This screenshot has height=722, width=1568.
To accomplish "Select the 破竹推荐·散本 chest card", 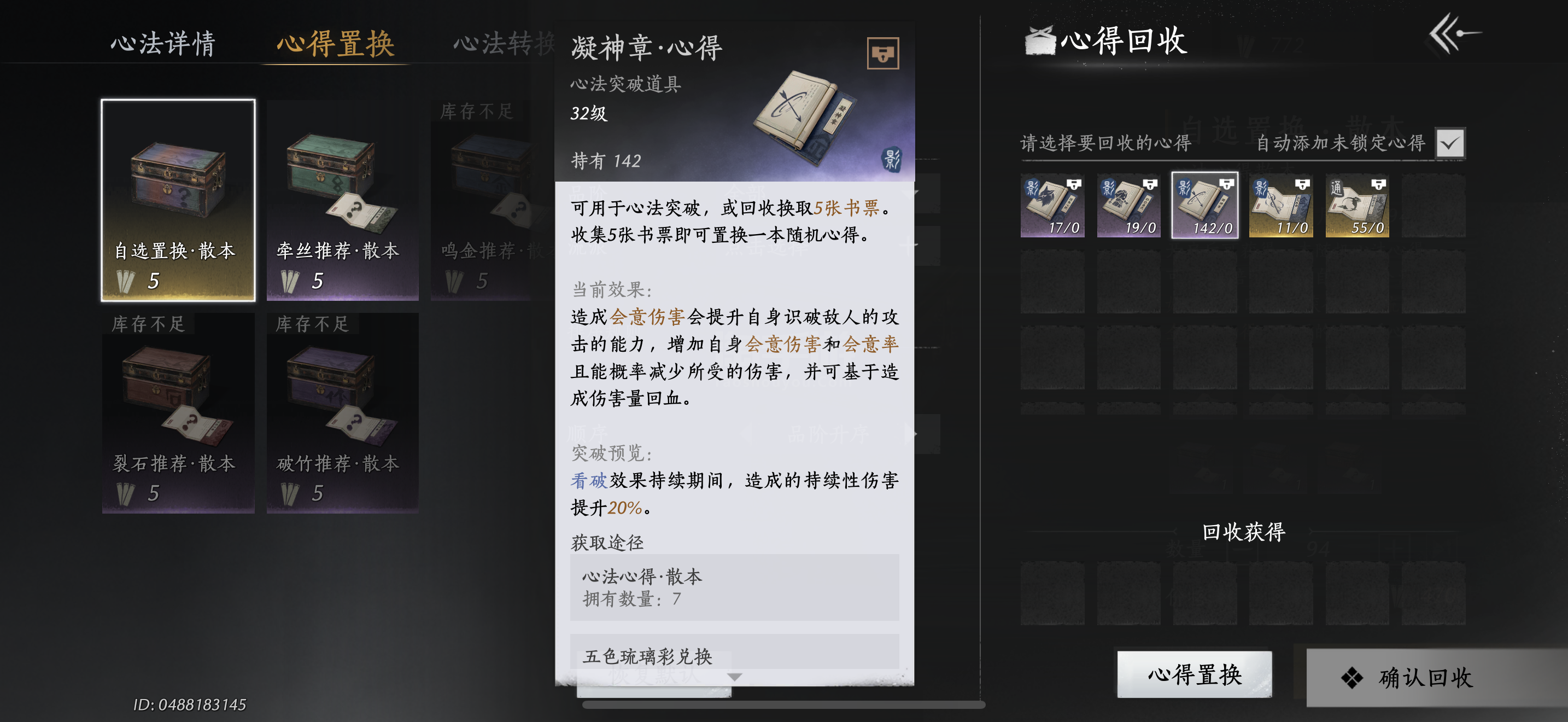I will click(x=343, y=413).
